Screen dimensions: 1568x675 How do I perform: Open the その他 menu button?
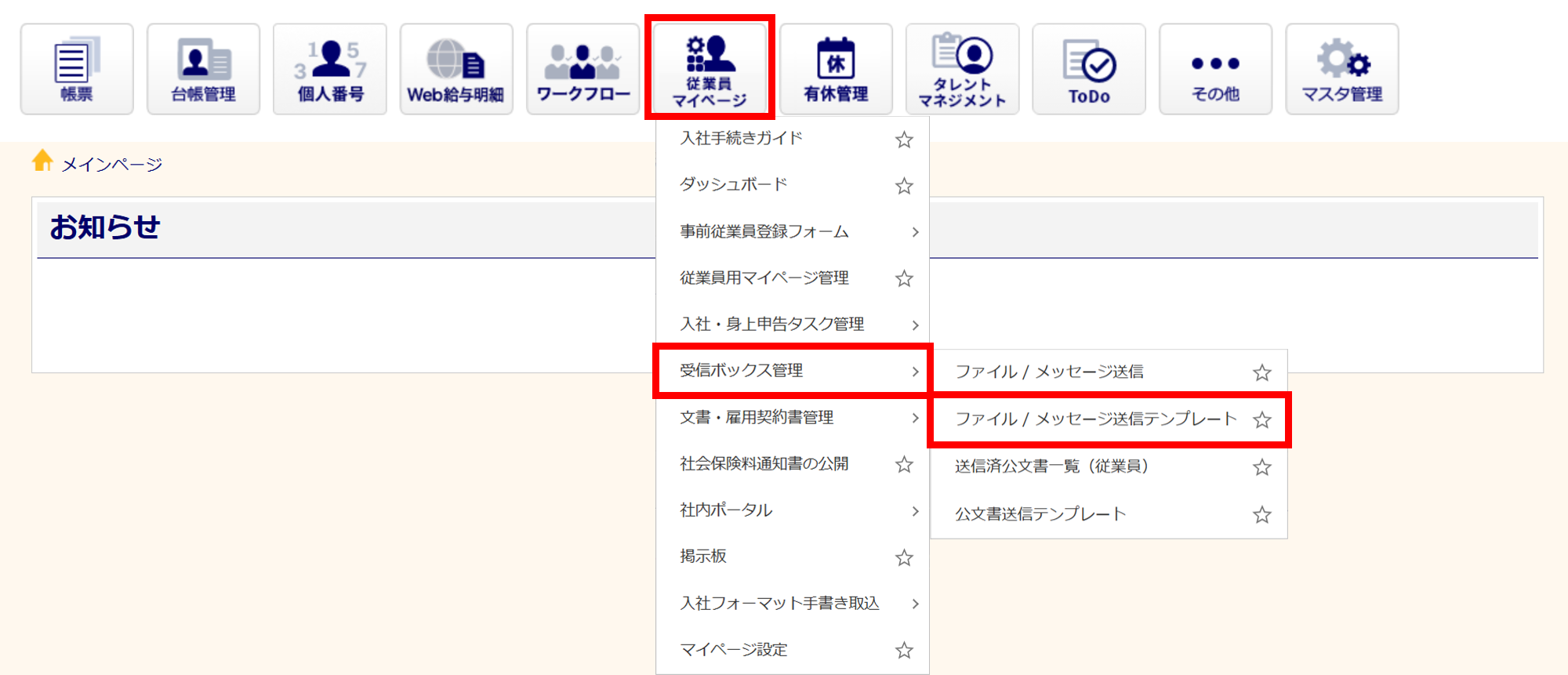pos(1215,69)
